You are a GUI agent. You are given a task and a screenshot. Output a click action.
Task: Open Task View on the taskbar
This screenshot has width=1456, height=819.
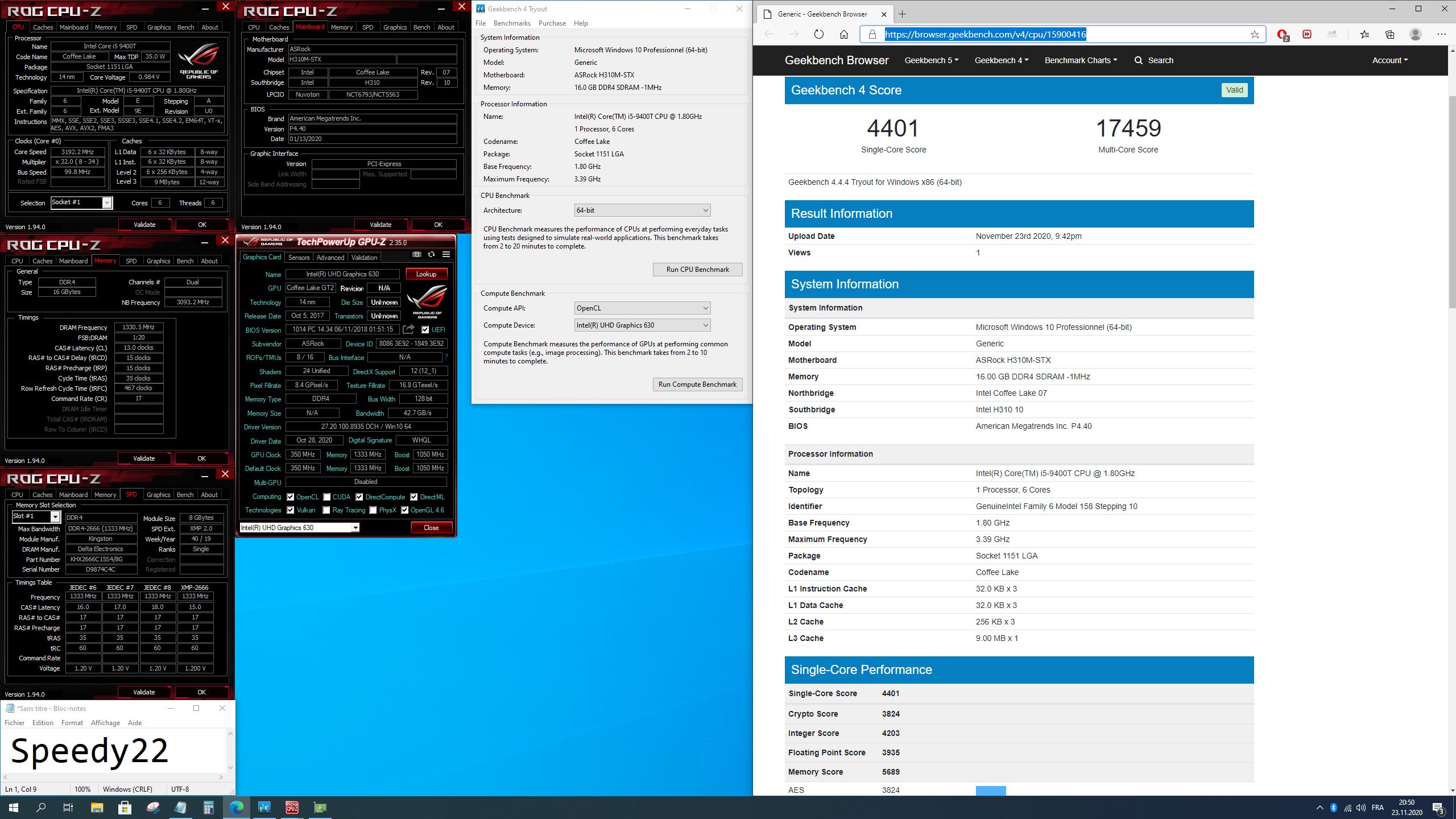68,808
